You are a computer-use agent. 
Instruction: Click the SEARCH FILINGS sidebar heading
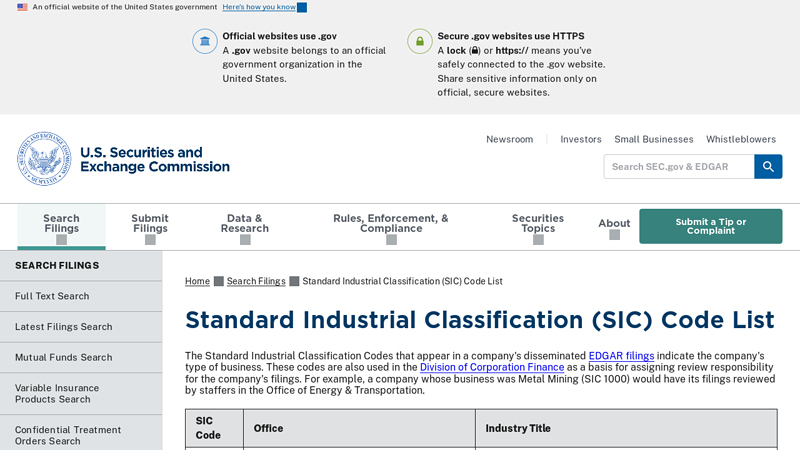pos(57,265)
